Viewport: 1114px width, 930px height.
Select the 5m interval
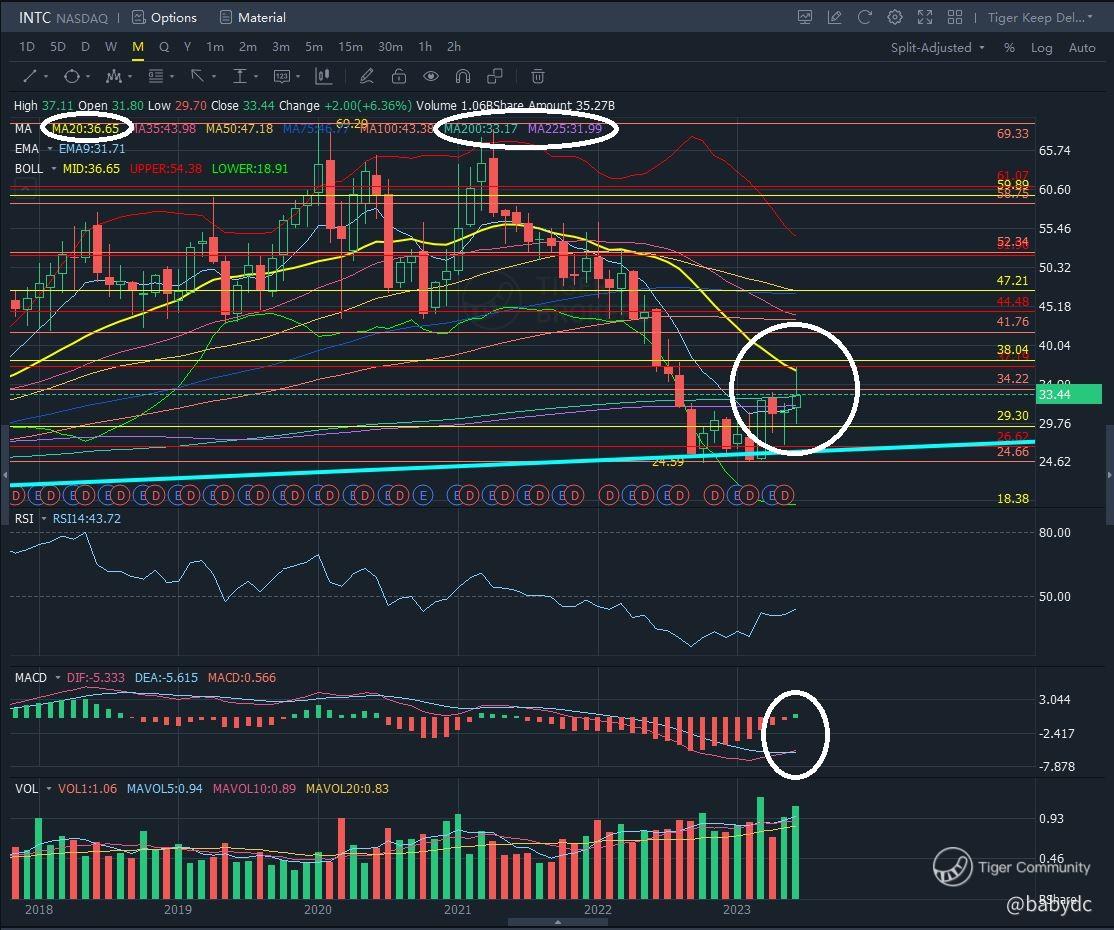pyautogui.click(x=314, y=47)
